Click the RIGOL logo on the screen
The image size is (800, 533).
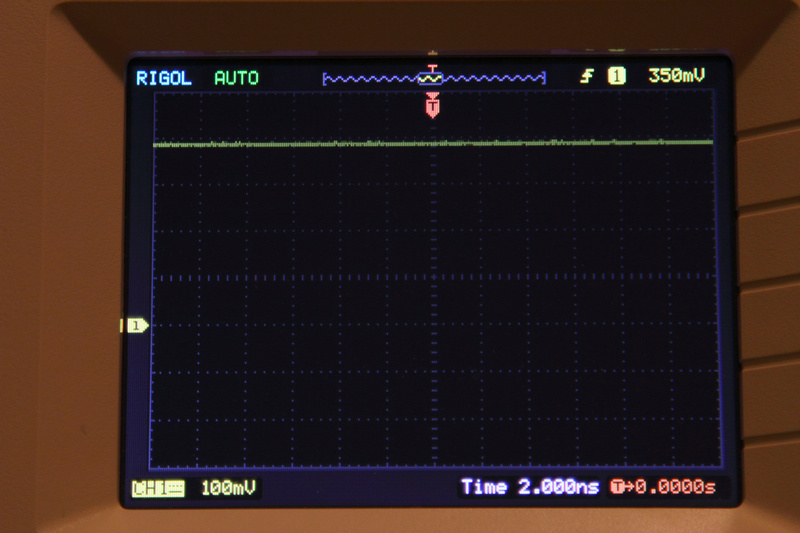(163, 78)
